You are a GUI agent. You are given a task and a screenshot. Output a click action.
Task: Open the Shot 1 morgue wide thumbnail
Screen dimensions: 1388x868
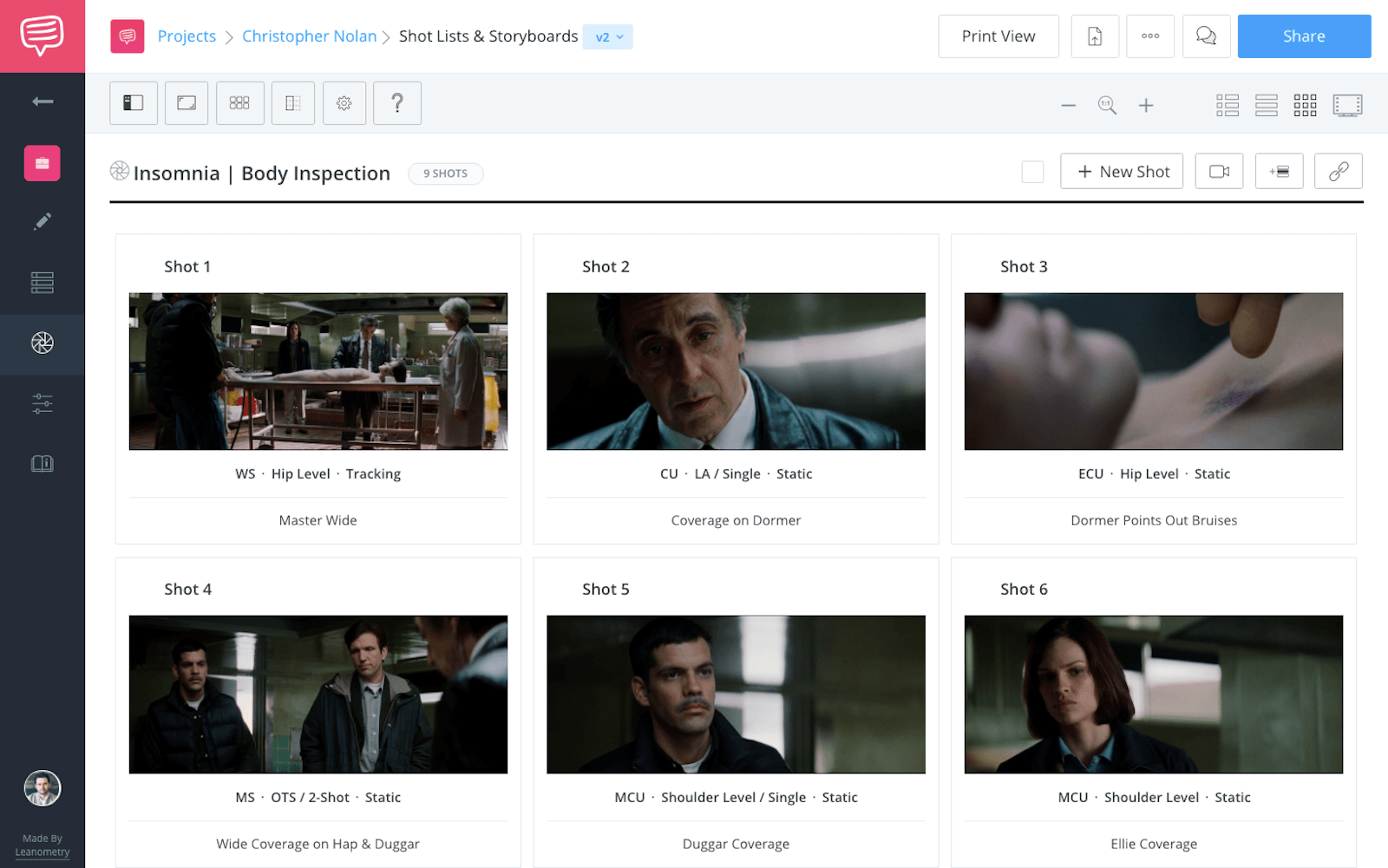[x=318, y=371]
